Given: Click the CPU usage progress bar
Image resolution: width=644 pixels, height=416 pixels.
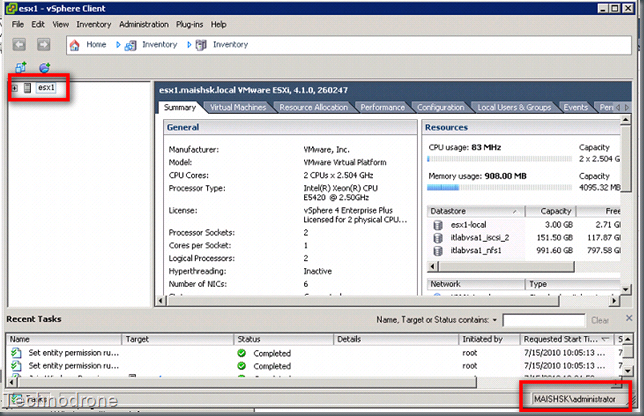Looking at the screenshot, I should [x=500, y=159].
